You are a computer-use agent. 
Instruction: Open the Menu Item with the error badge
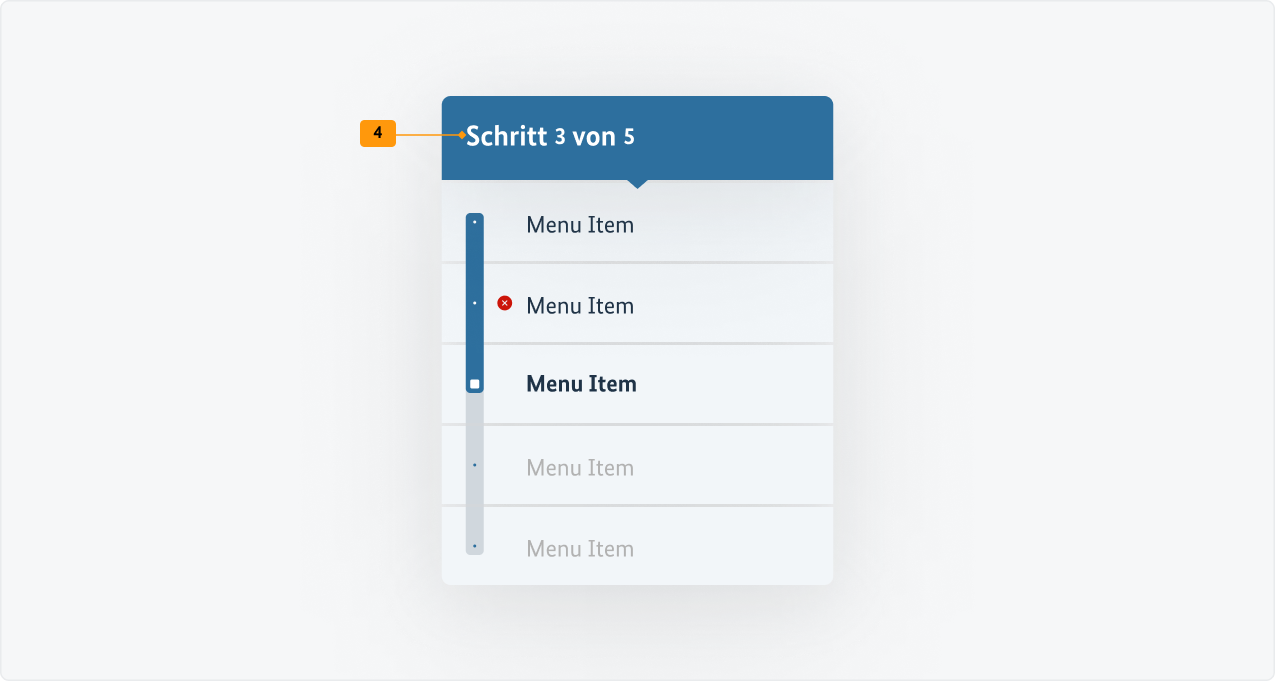(x=580, y=305)
